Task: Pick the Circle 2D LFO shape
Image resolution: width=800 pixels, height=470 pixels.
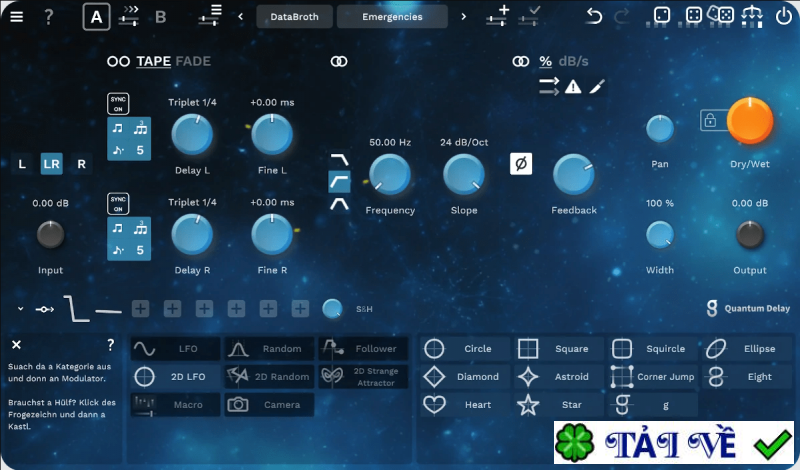Action: point(465,349)
